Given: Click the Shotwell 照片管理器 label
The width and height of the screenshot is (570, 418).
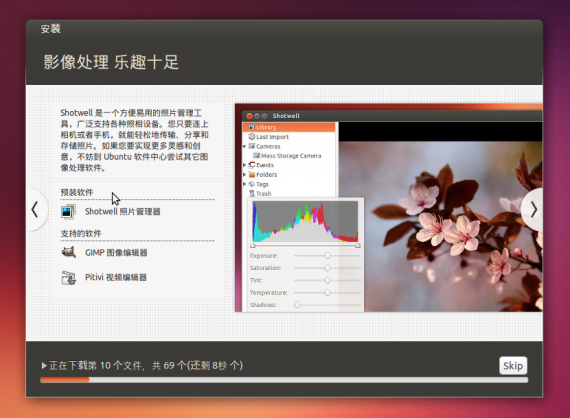Looking at the screenshot, I should [123, 212].
